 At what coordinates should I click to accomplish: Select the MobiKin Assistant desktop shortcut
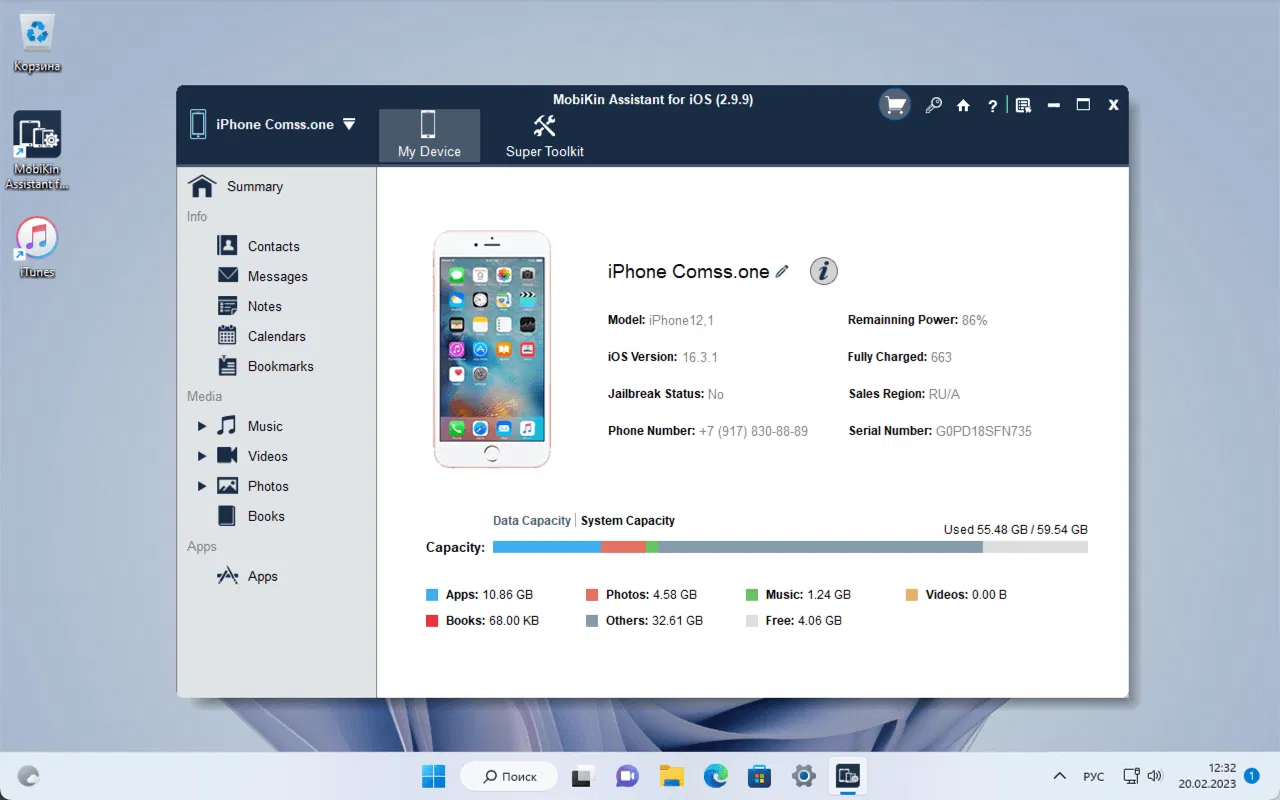coord(37,150)
